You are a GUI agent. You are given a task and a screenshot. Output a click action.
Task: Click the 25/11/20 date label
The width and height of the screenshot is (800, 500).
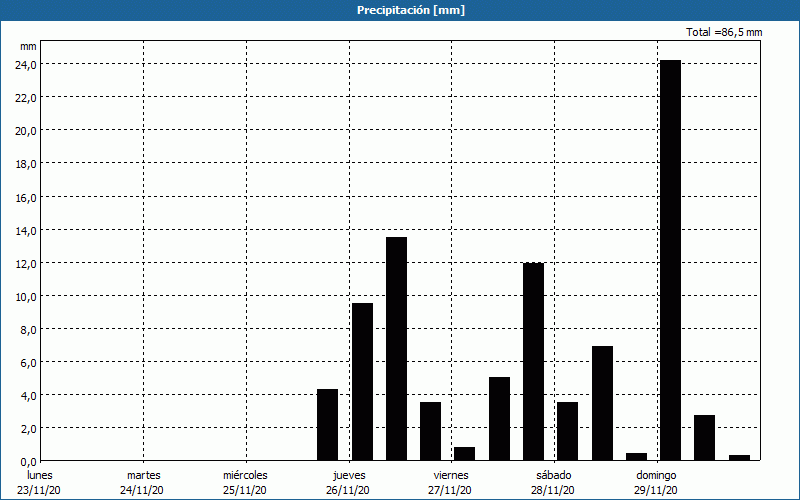(x=245, y=491)
